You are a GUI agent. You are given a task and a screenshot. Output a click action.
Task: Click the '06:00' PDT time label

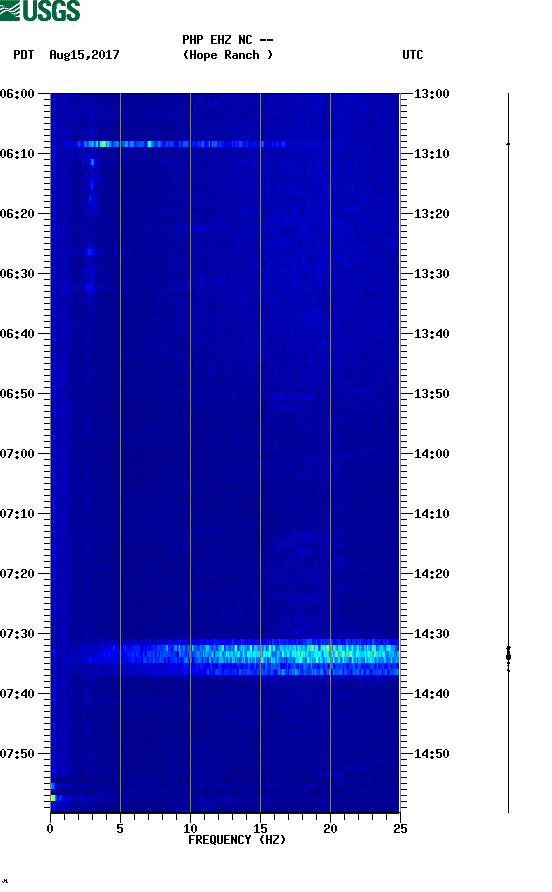click(x=17, y=94)
